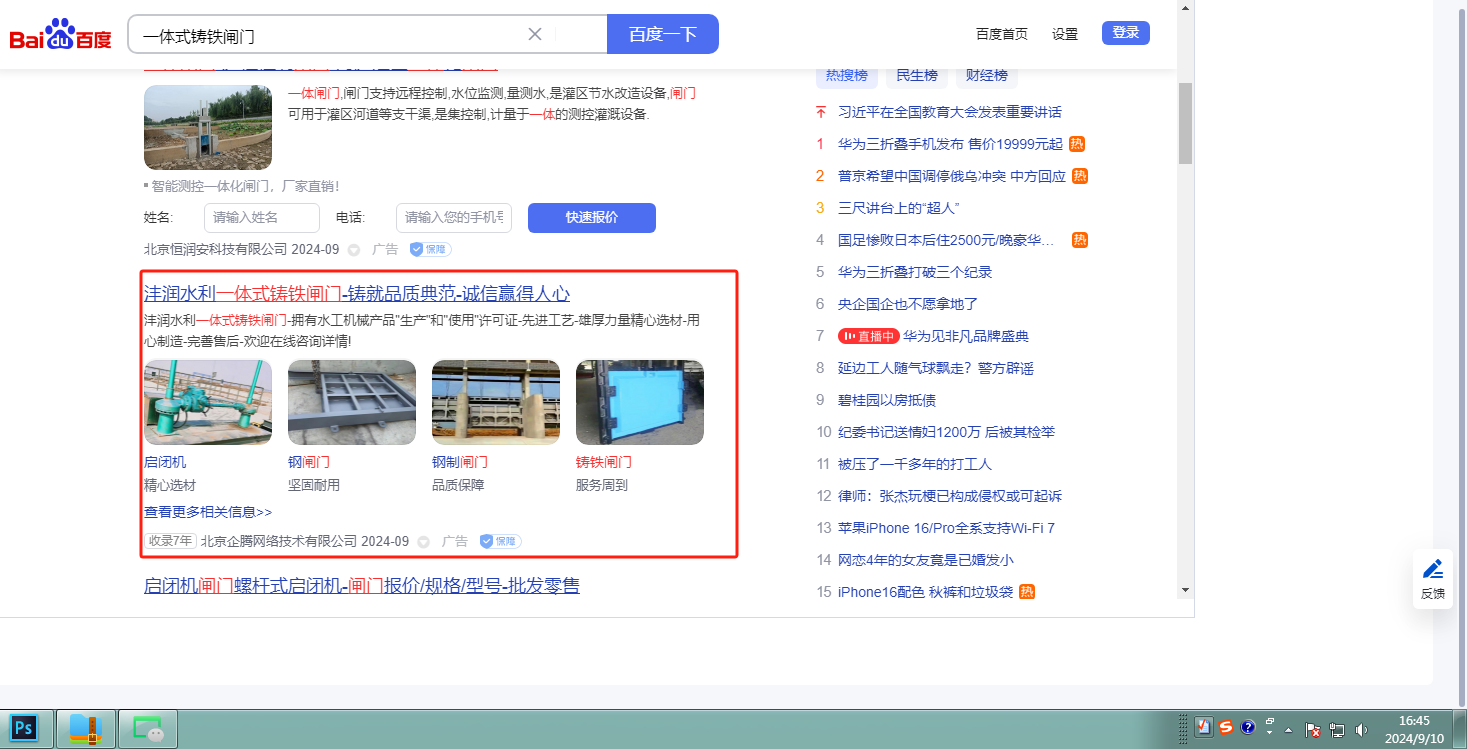The image size is (1467, 749).
Task: Click the 姓名 name input field
Action: pos(262,218)
